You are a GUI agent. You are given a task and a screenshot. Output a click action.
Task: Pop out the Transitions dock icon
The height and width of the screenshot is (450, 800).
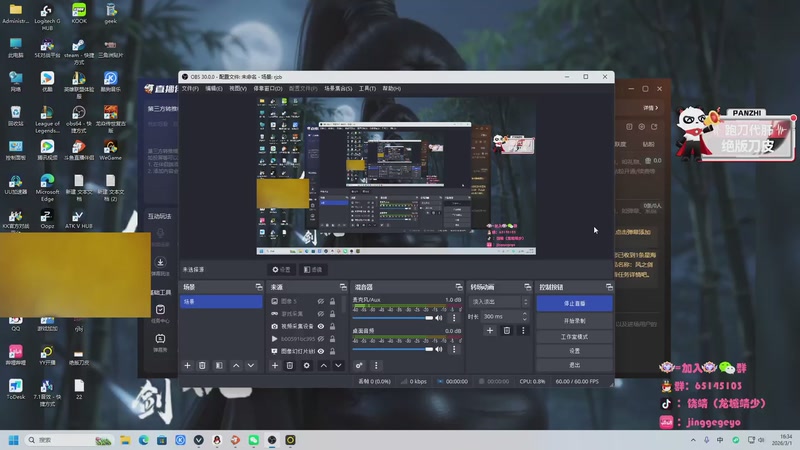point(528,287)
